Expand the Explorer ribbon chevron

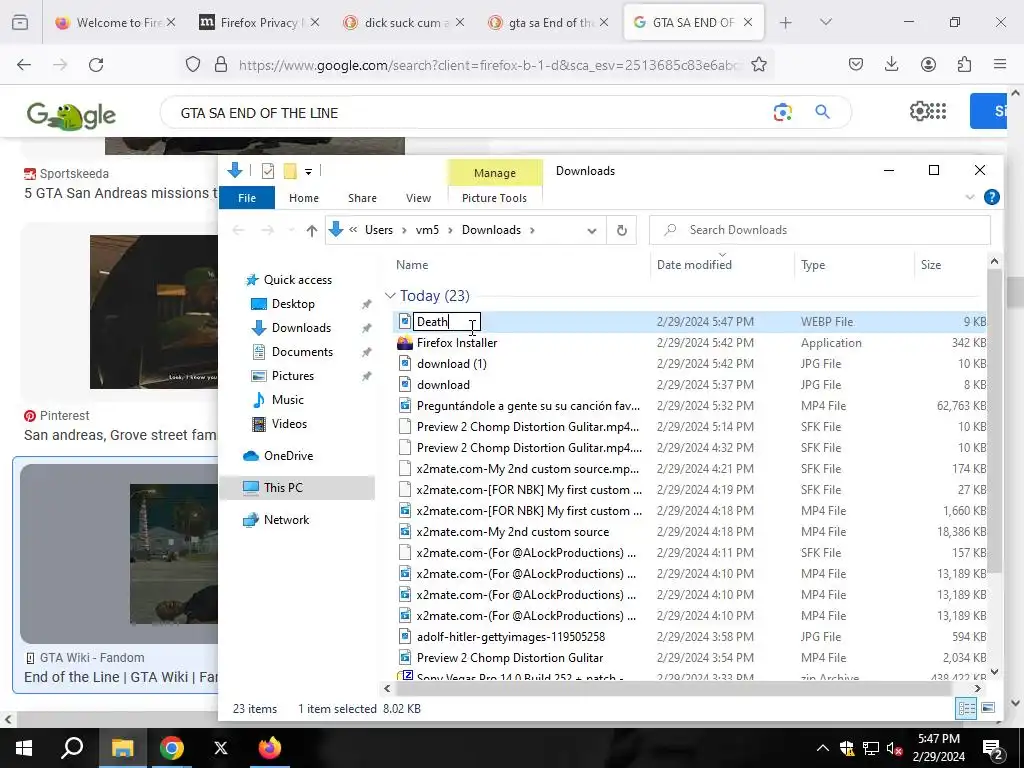pos(969,197)
